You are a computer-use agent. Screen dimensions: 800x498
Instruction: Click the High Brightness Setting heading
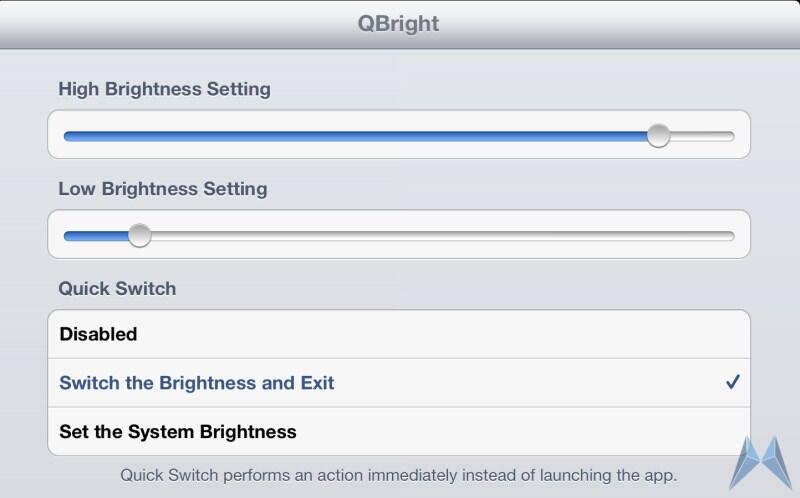164,89
